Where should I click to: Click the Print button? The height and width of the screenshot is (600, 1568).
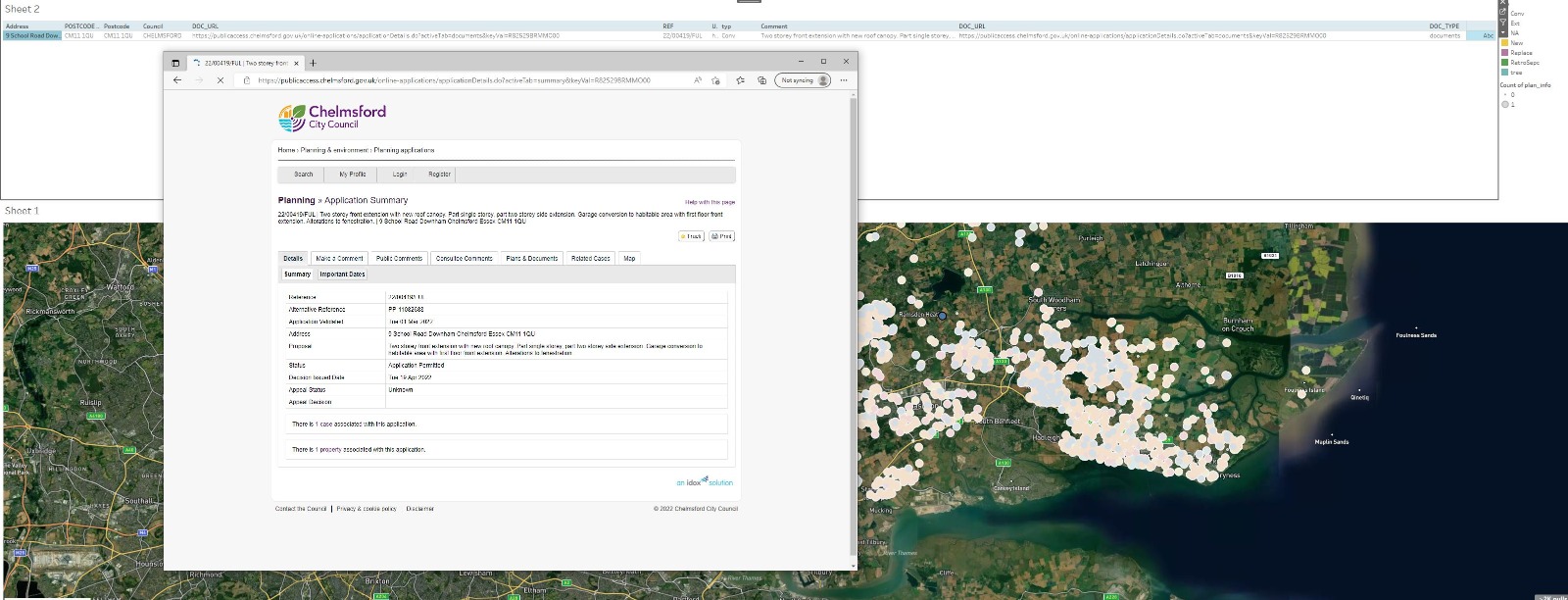point(722,236)
